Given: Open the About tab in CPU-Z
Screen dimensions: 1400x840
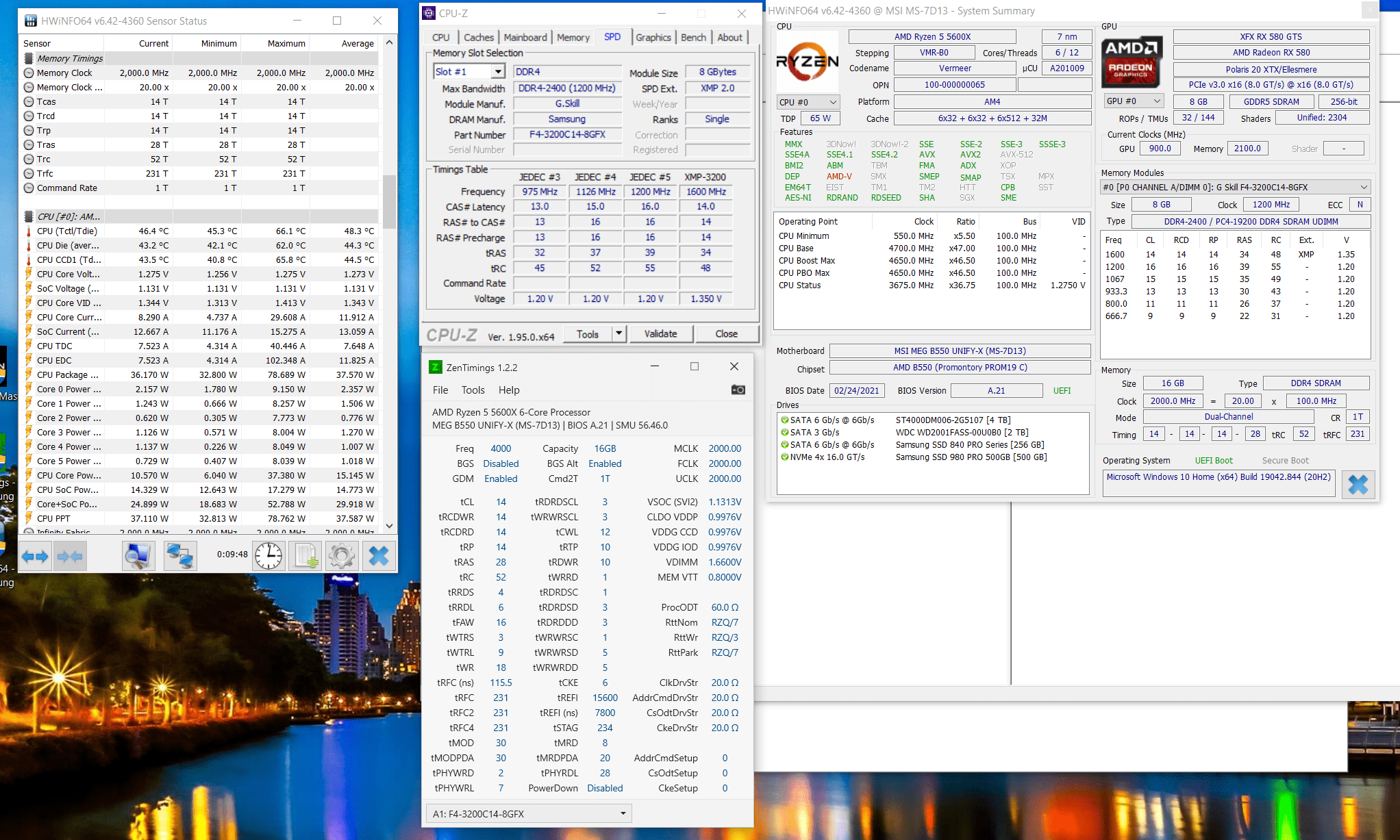Looking at the screenshot, I should pyautogui.click(x=729, y=38).
